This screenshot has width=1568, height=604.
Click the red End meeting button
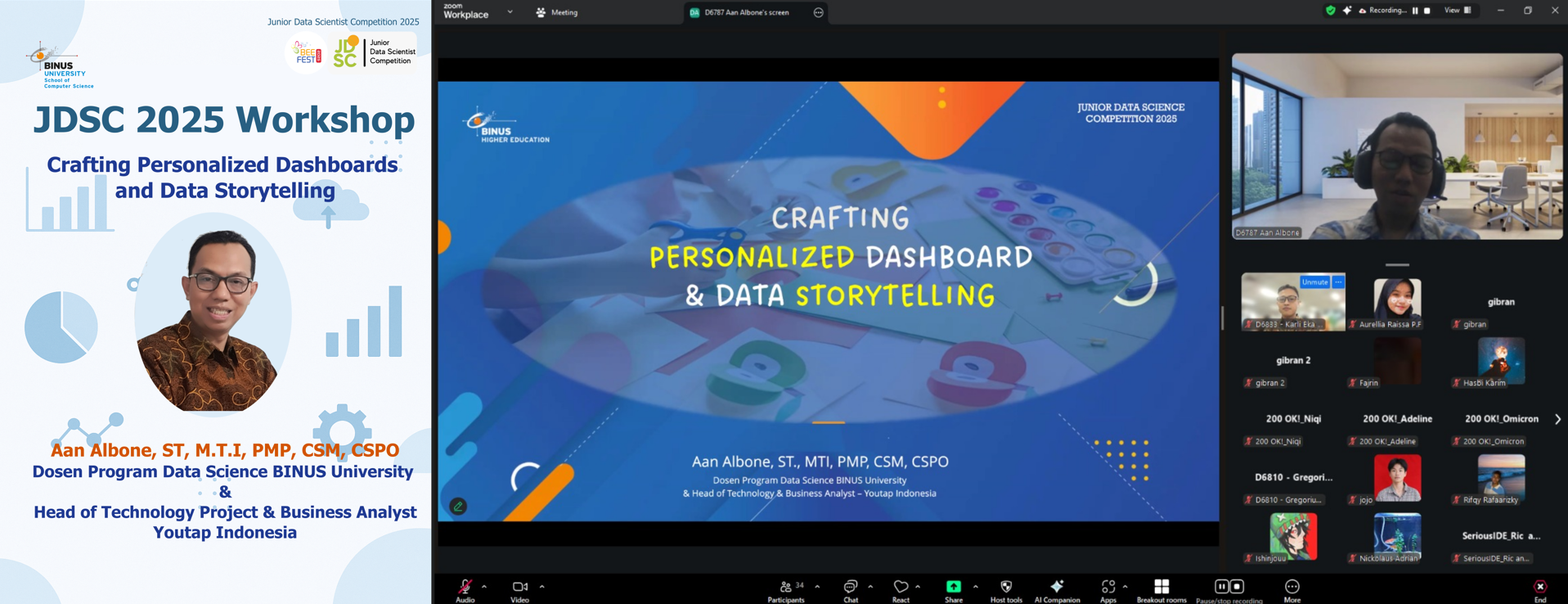[1540, 587]
